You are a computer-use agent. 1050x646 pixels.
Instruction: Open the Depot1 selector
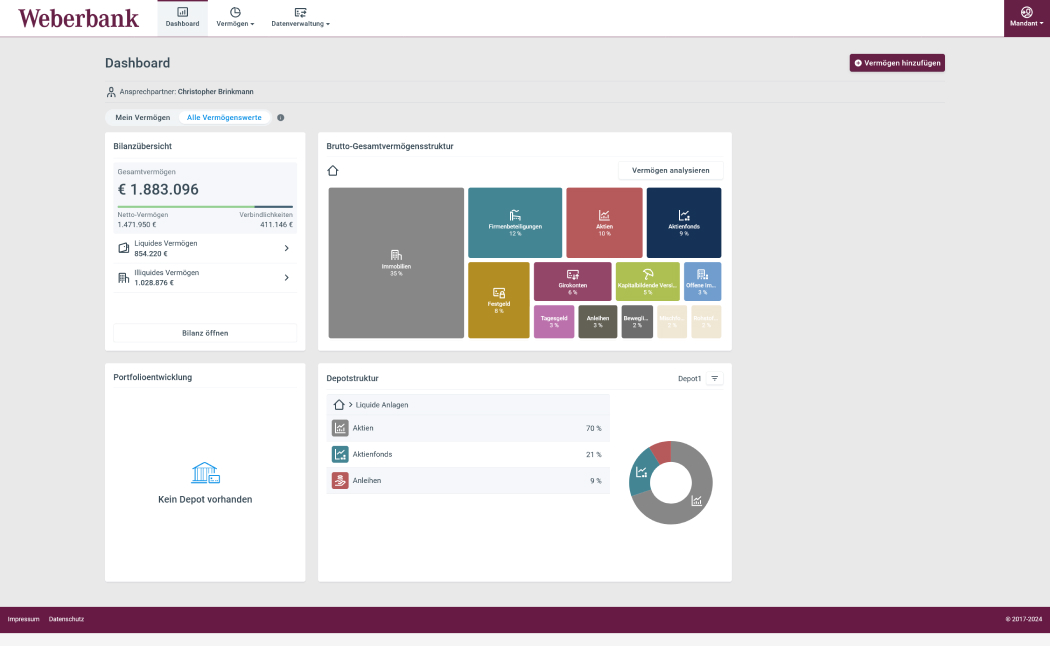(x=690, y=378)
